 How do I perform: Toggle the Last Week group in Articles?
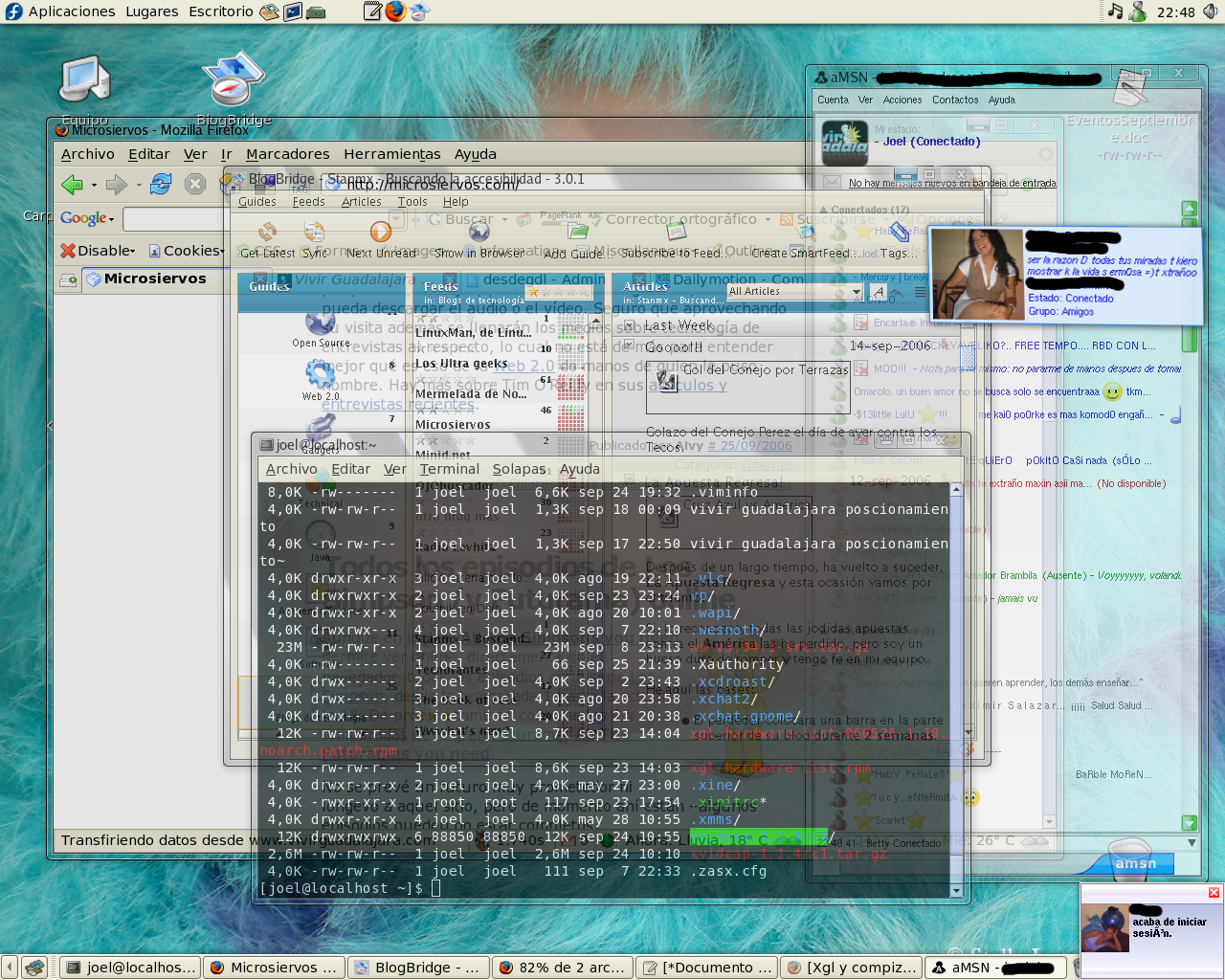point(629,326)
